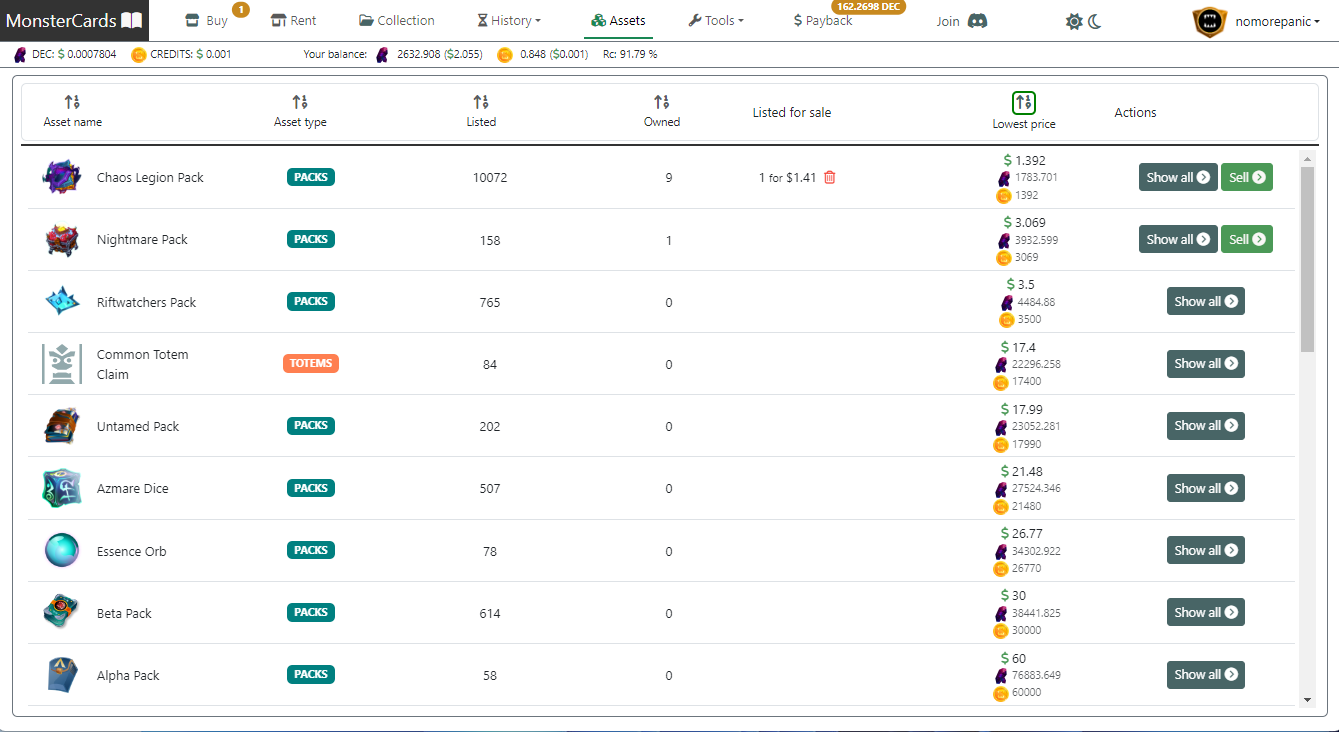Click the Rc: 91.79 % status text
This screenshot has width=1339, height=732.
pos(630,54)
